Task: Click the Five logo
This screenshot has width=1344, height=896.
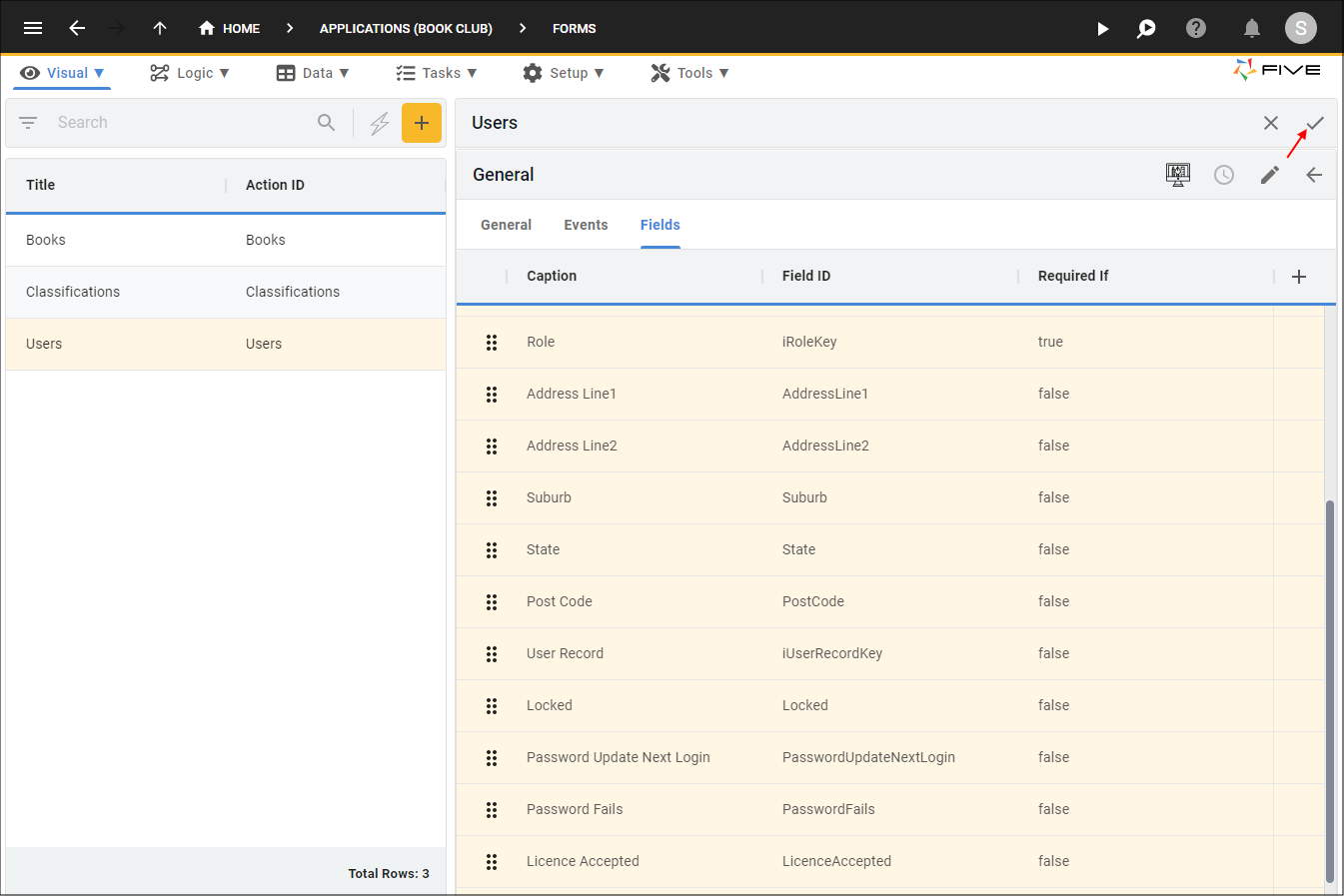Action: click(1277, 70)
